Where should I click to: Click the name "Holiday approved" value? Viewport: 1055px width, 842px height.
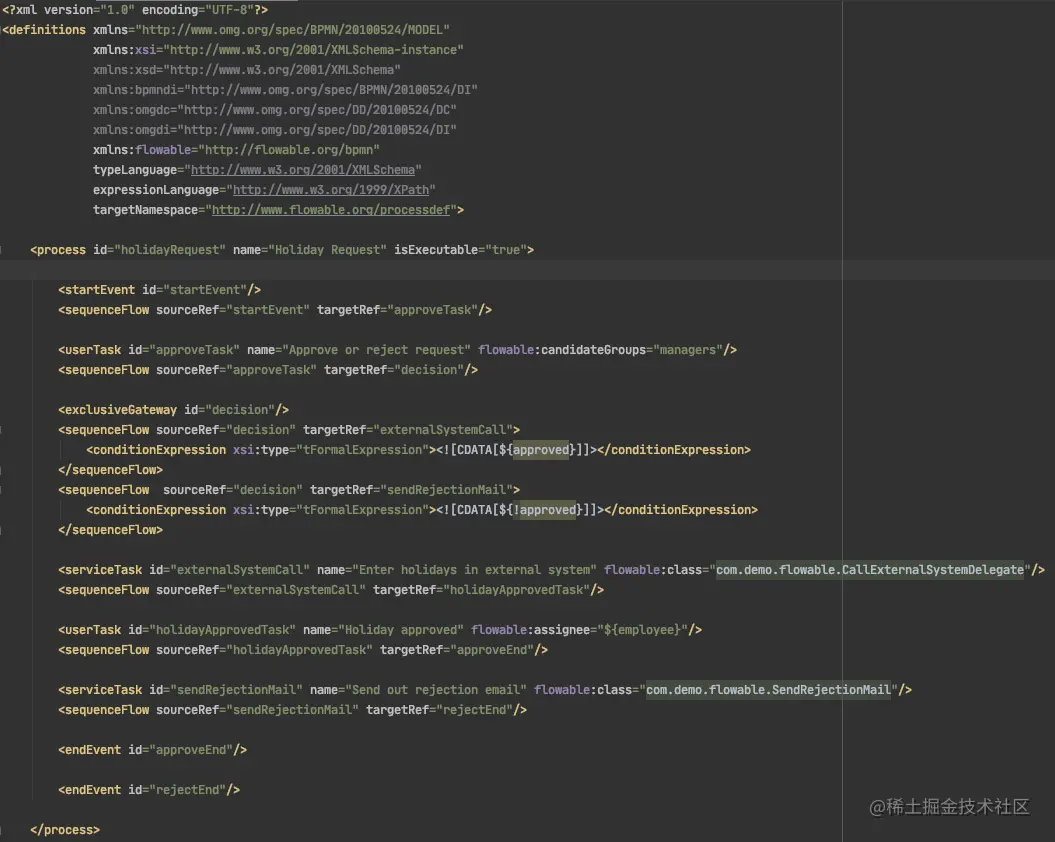401,630
